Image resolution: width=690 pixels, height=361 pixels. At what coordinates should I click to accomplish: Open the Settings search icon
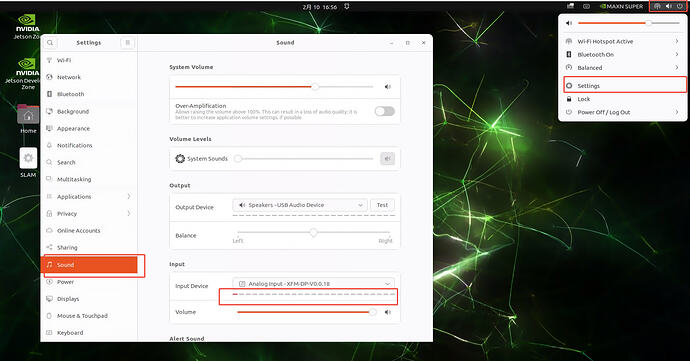[x=50, y=43]
